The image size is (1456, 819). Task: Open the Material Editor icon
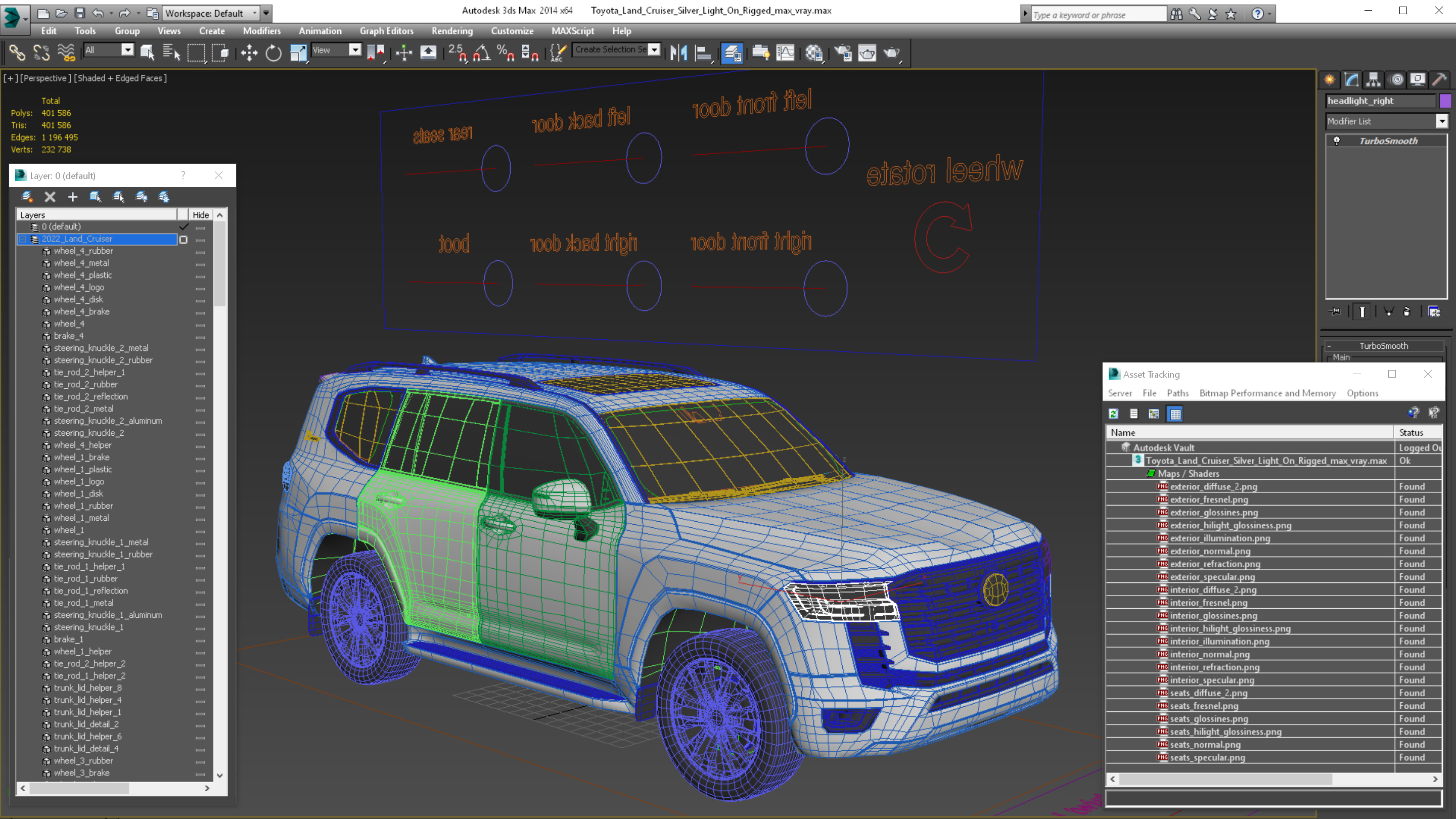[814, 53]
